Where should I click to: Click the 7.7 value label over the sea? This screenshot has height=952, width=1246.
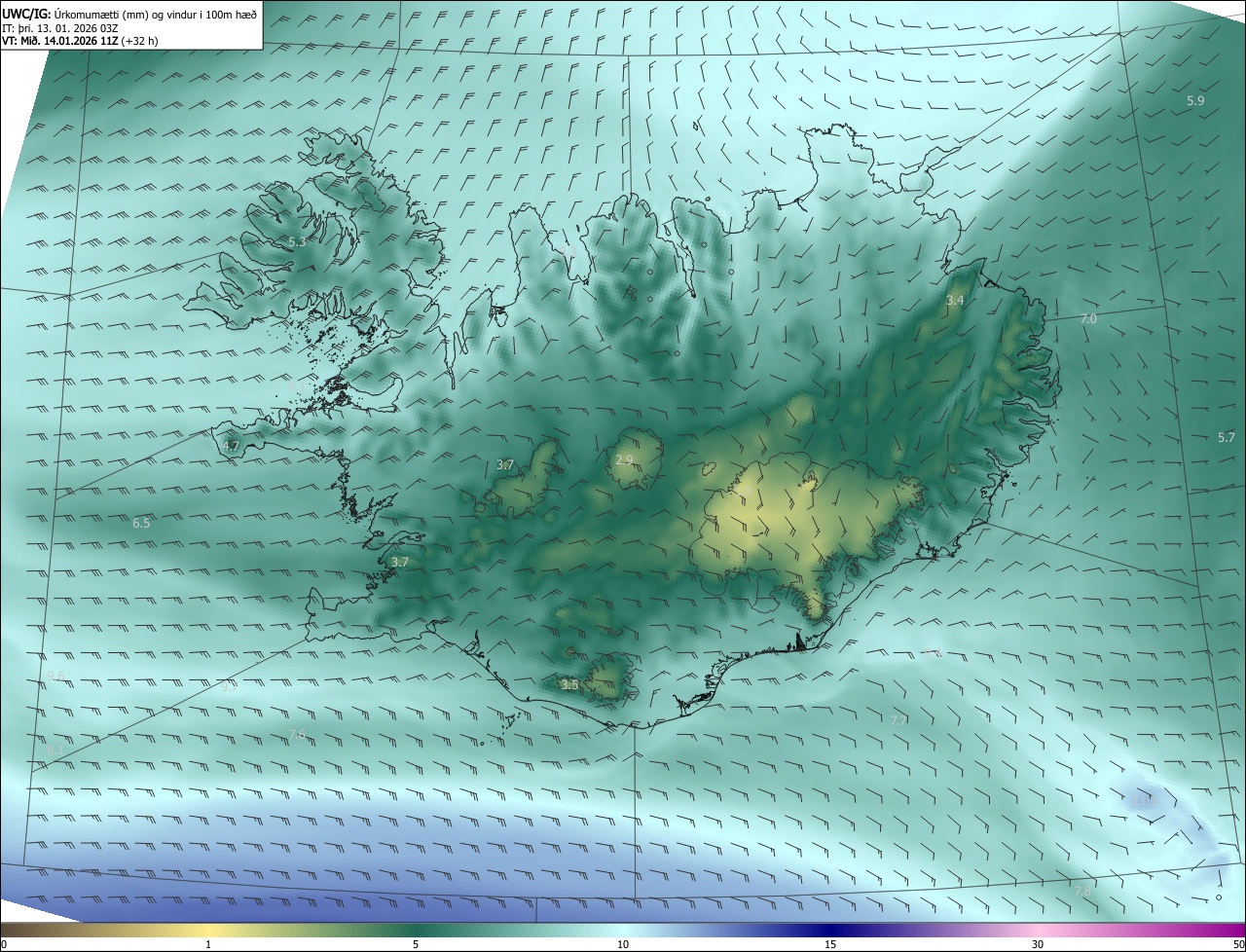tap(898, 720)
